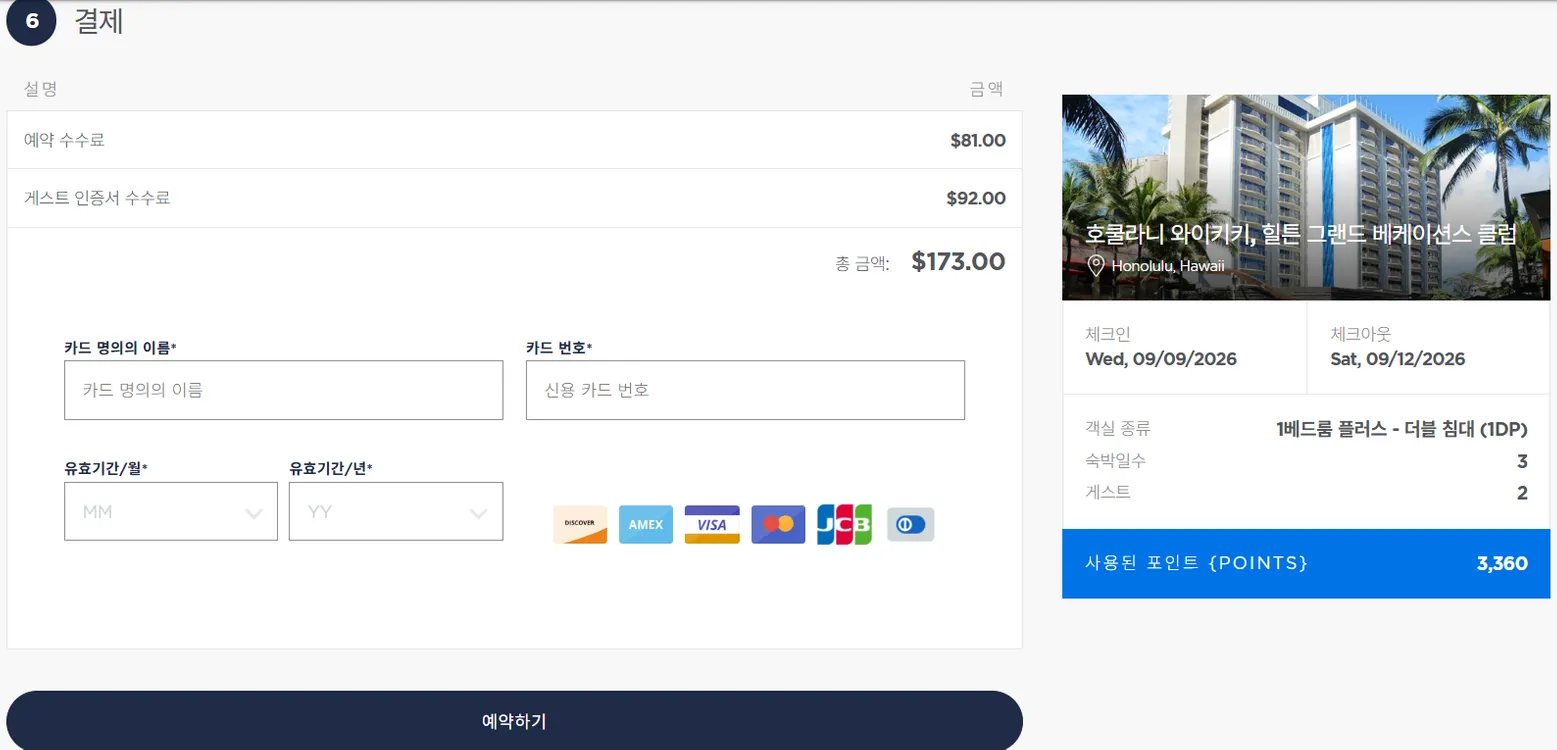Open the expiry year YY dropdown

pos(396,512)
